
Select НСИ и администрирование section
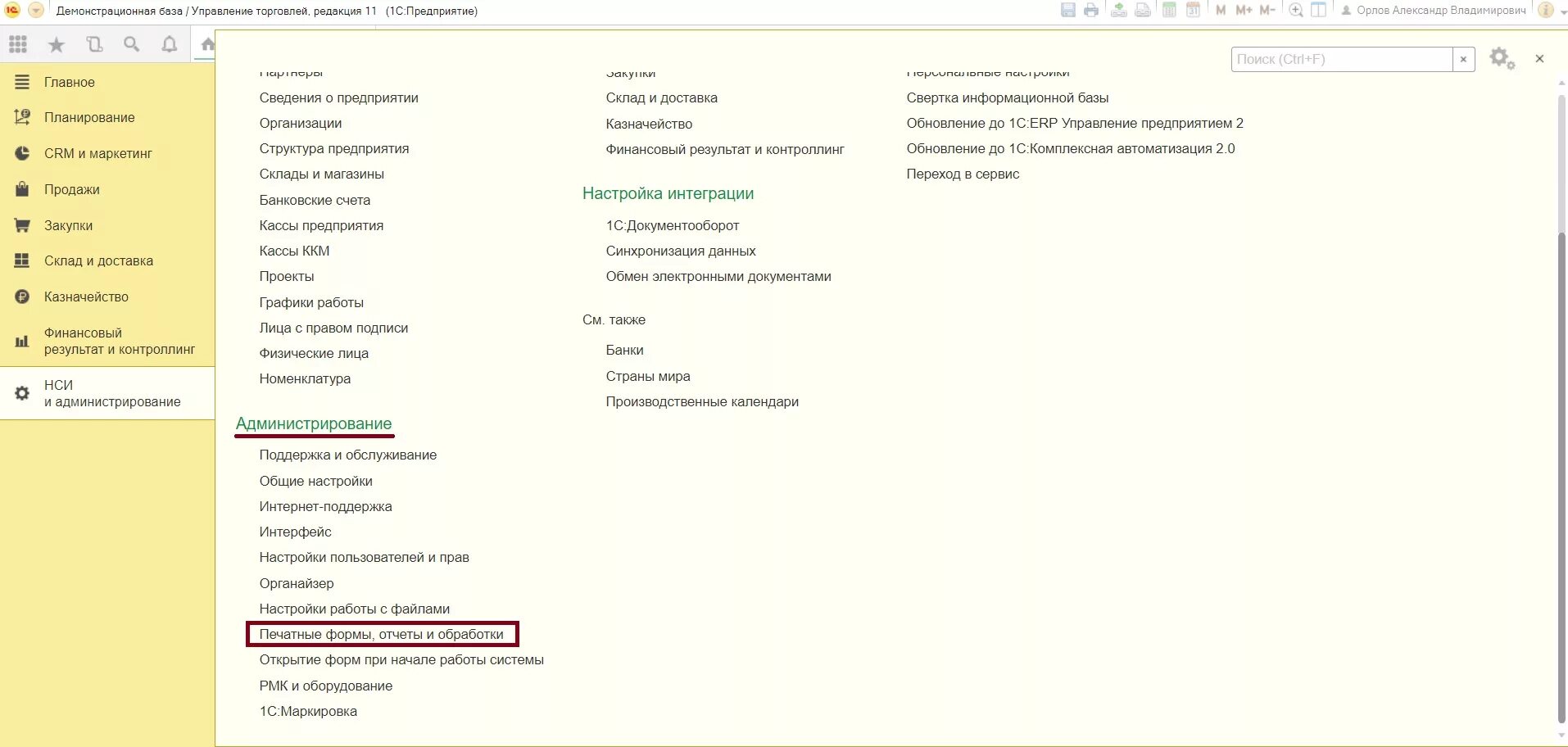107,393
